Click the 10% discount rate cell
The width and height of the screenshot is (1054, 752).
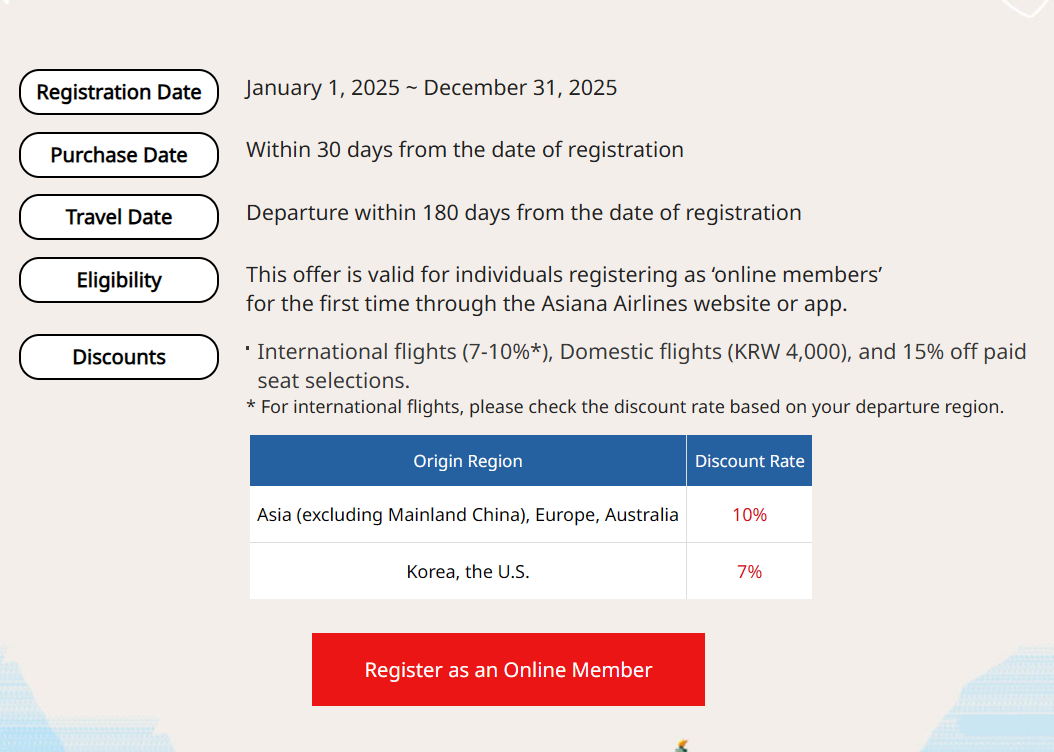[749, 515]
